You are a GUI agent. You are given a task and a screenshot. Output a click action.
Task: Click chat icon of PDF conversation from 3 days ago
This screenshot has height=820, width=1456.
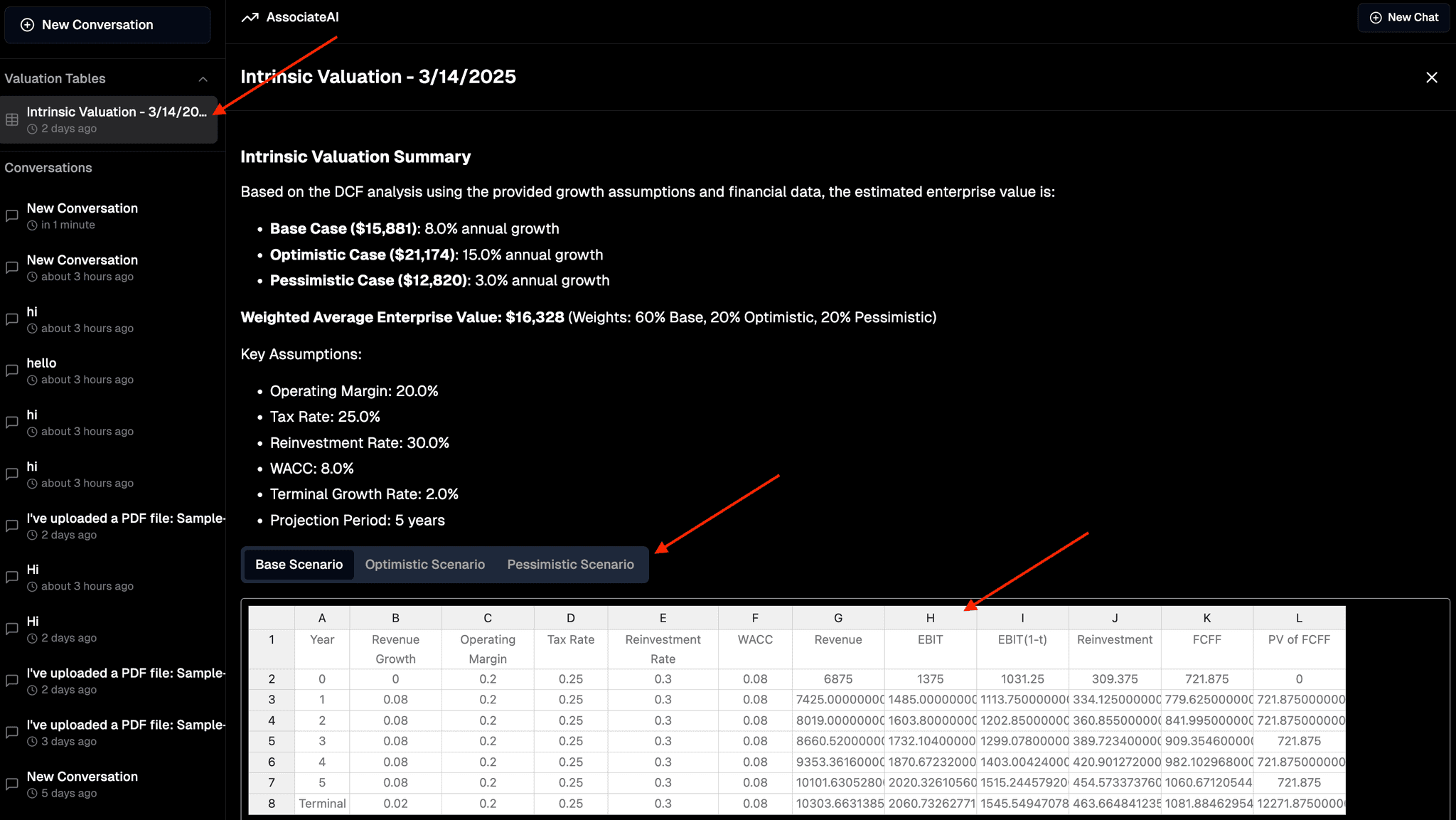(x=12, y=732)
